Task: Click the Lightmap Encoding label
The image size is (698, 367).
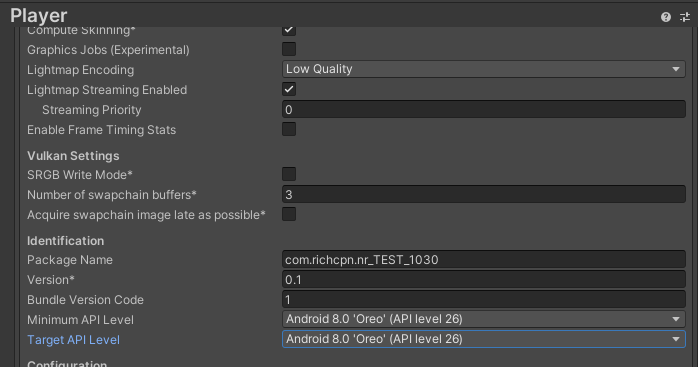Action: pos(81,70)
